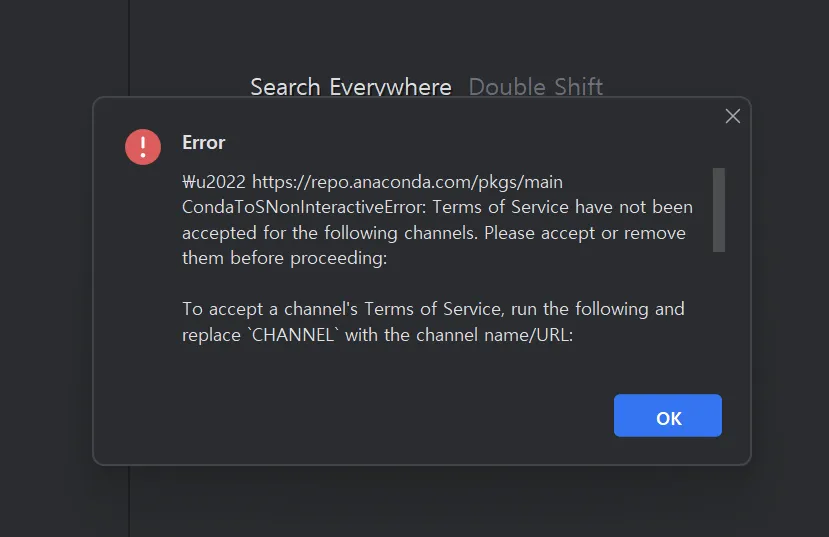829x537 pixels.
Task: Click the Error dialog title text
Action: (x=203, y=142)
